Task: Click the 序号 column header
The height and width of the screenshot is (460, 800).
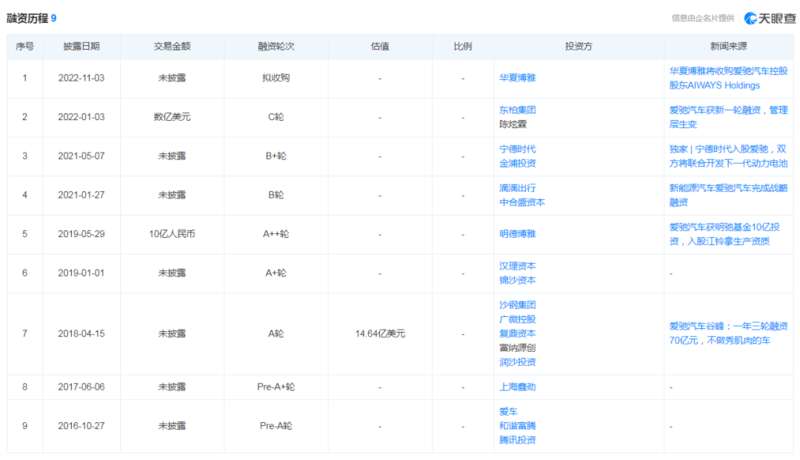Action: 24,46
